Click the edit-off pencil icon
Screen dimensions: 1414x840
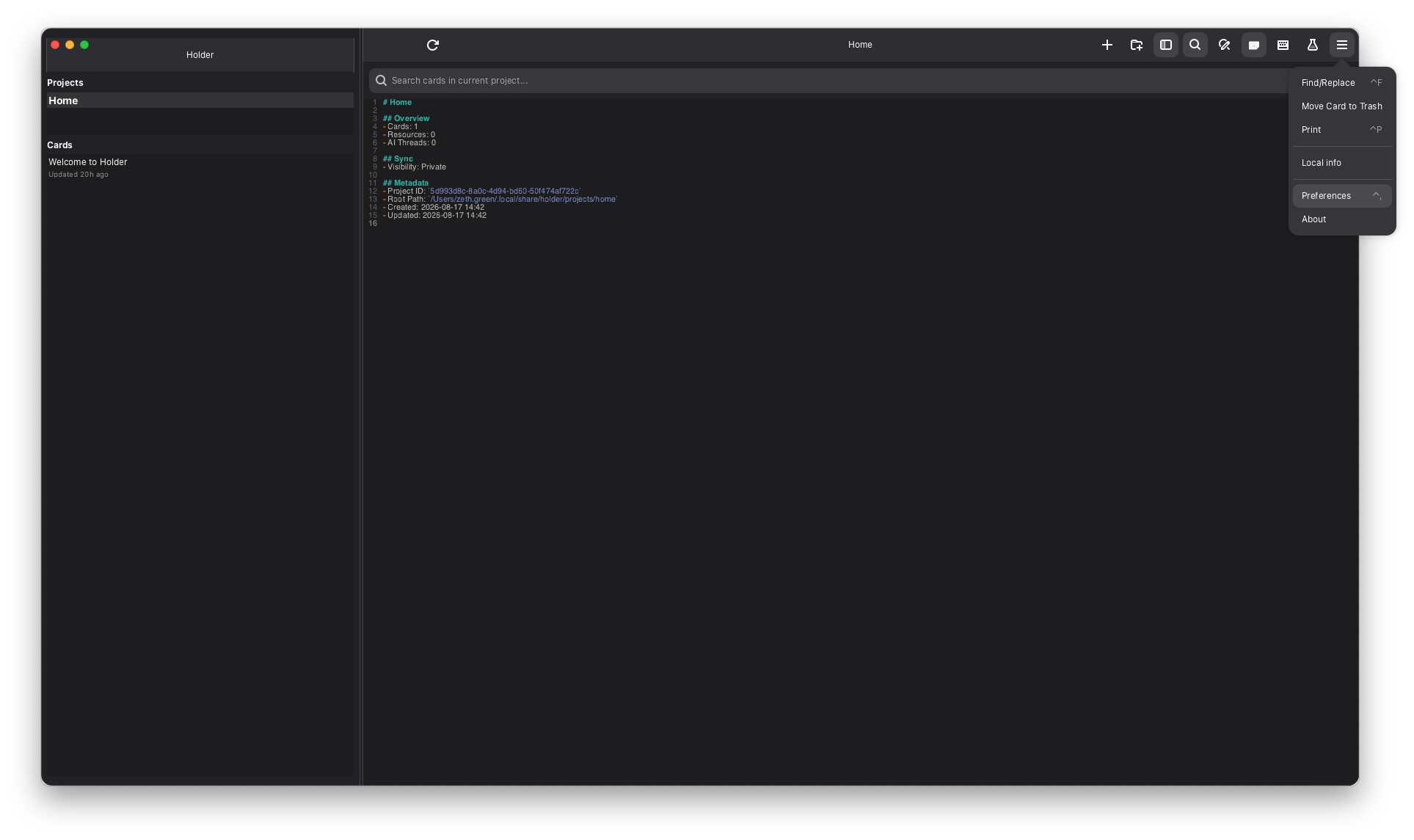pyautogui.click(x=1225, y=45)
